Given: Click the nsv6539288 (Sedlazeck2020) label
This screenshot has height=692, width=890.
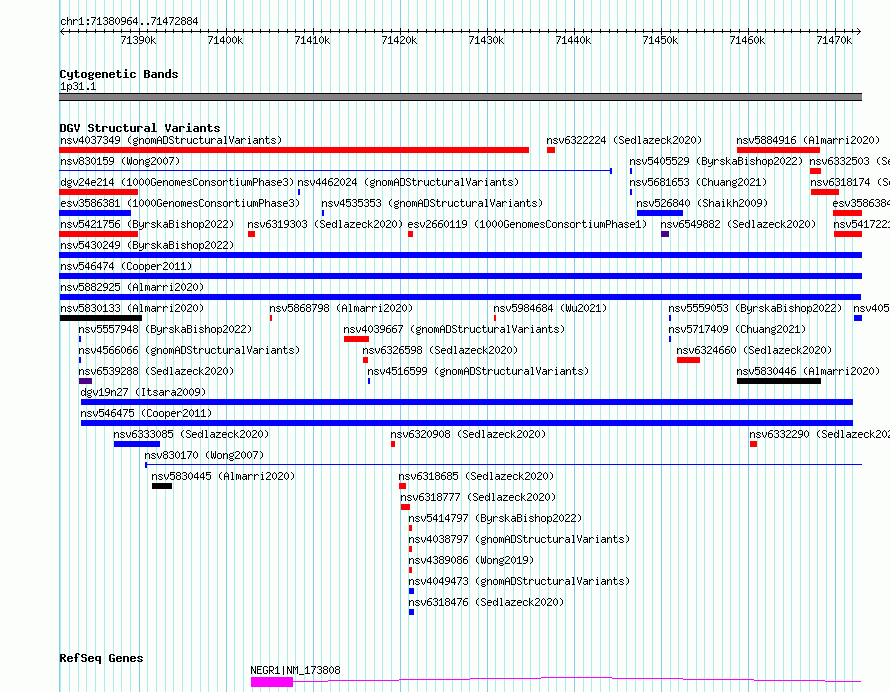Looking at the screenshot, I should [x=156, y=371].
